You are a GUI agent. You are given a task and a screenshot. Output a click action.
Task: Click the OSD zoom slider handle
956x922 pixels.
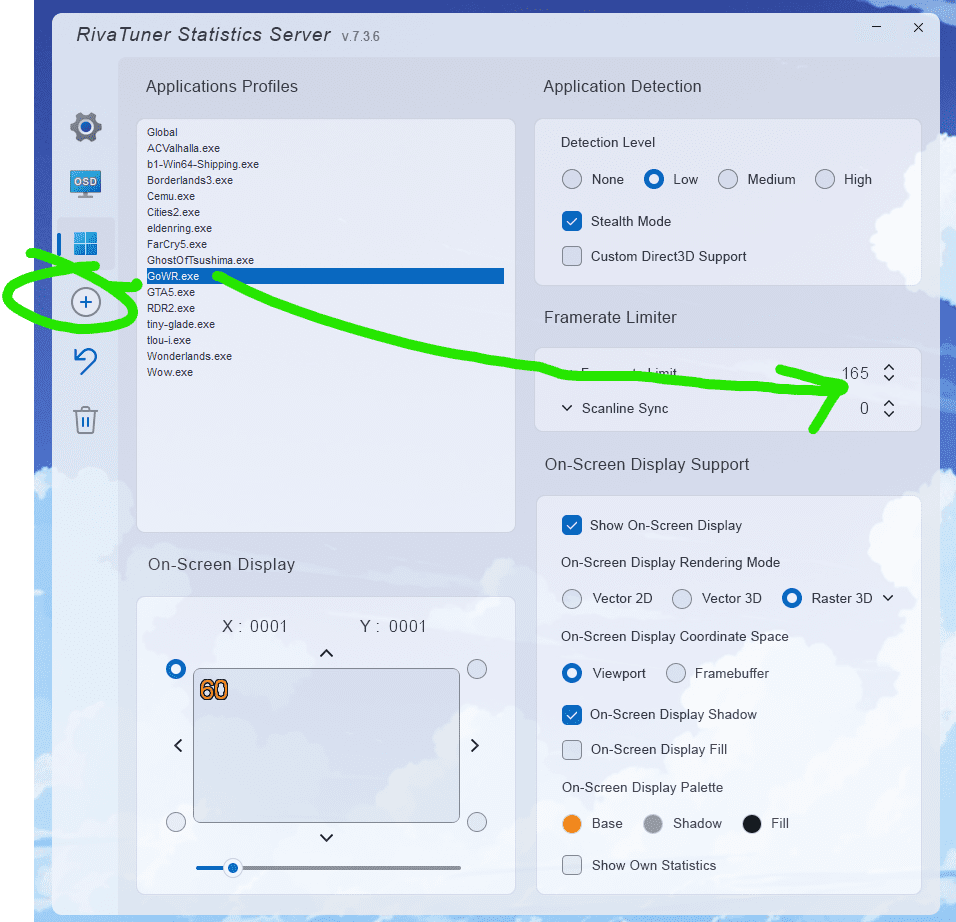point(232,868)
